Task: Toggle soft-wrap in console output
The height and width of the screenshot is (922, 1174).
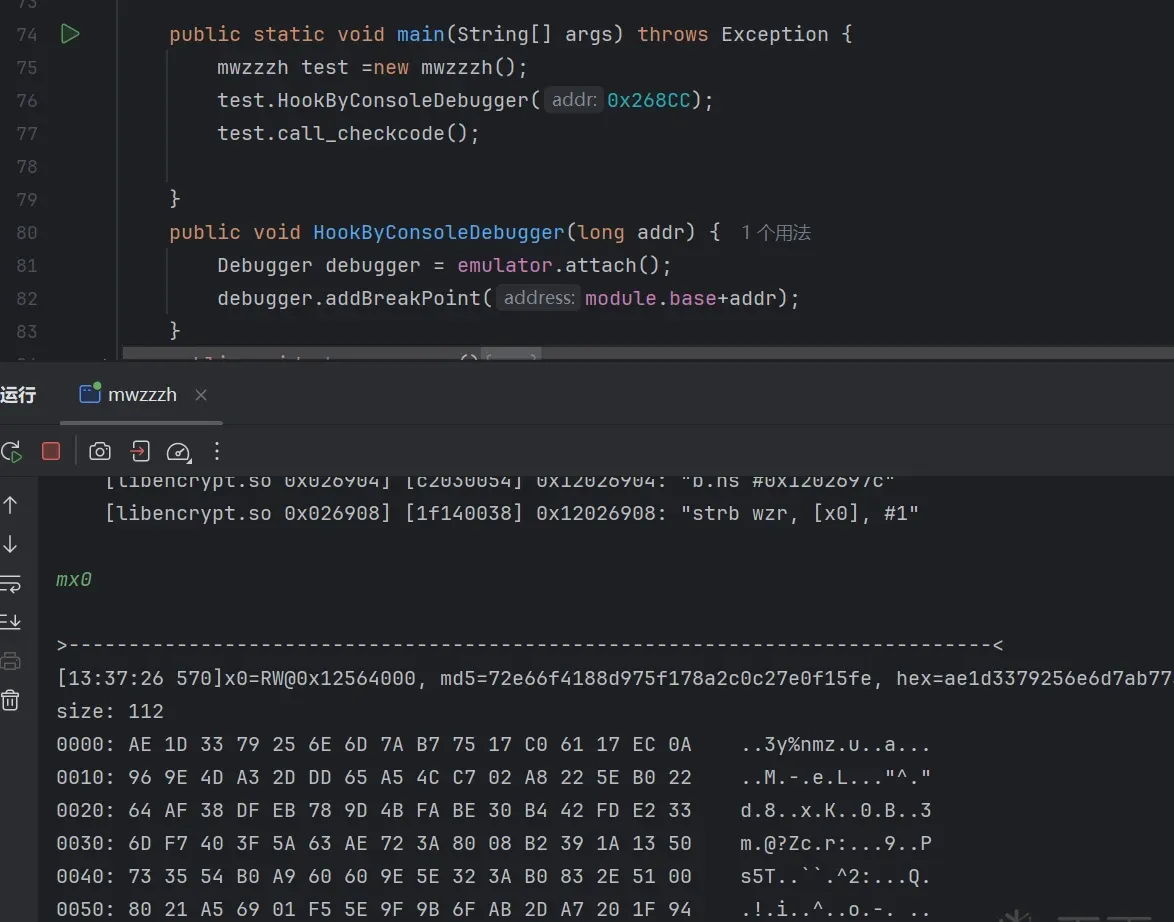Action: [10, 583]
